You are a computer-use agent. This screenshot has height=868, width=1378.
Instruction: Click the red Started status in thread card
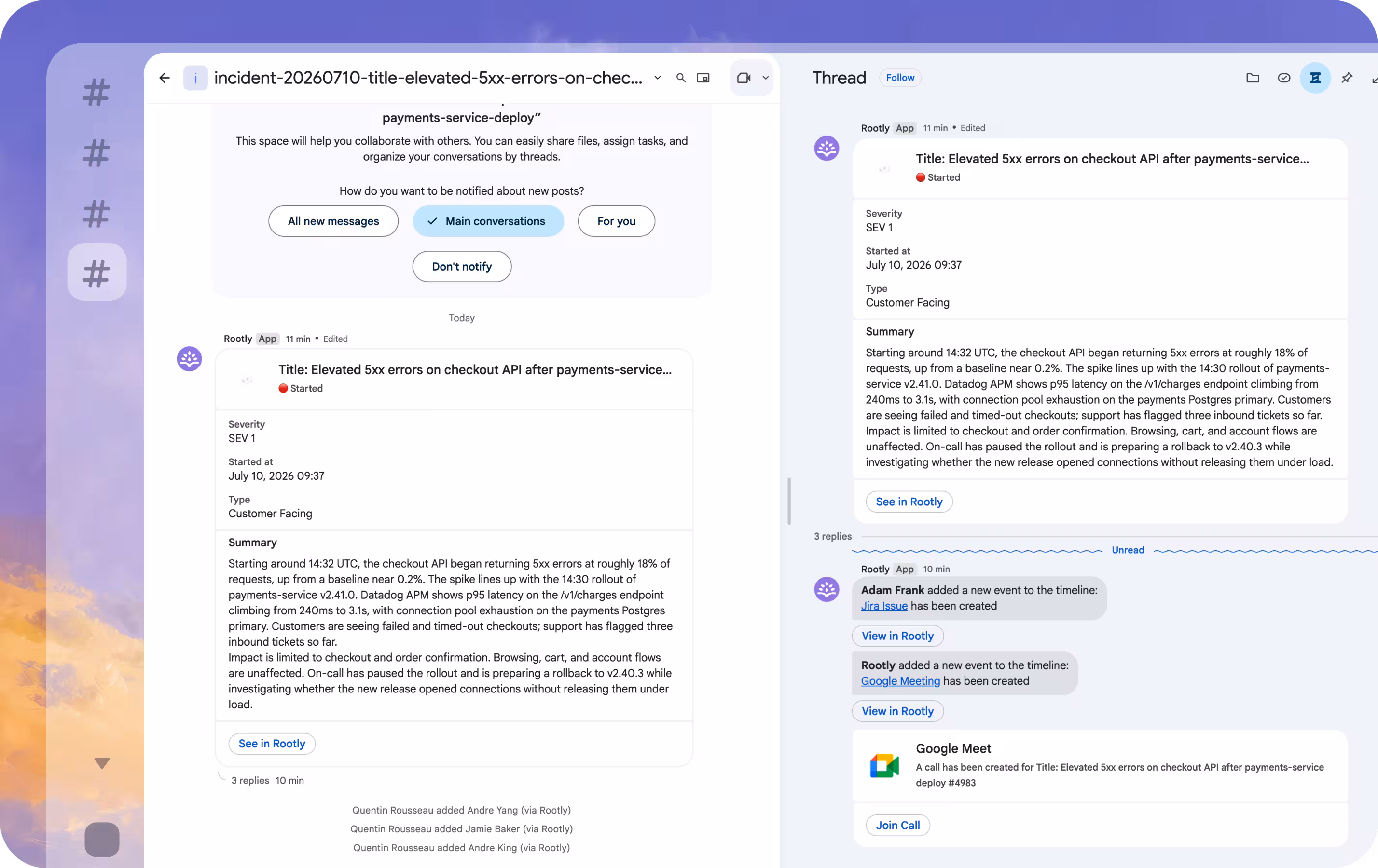click(937, 177)
